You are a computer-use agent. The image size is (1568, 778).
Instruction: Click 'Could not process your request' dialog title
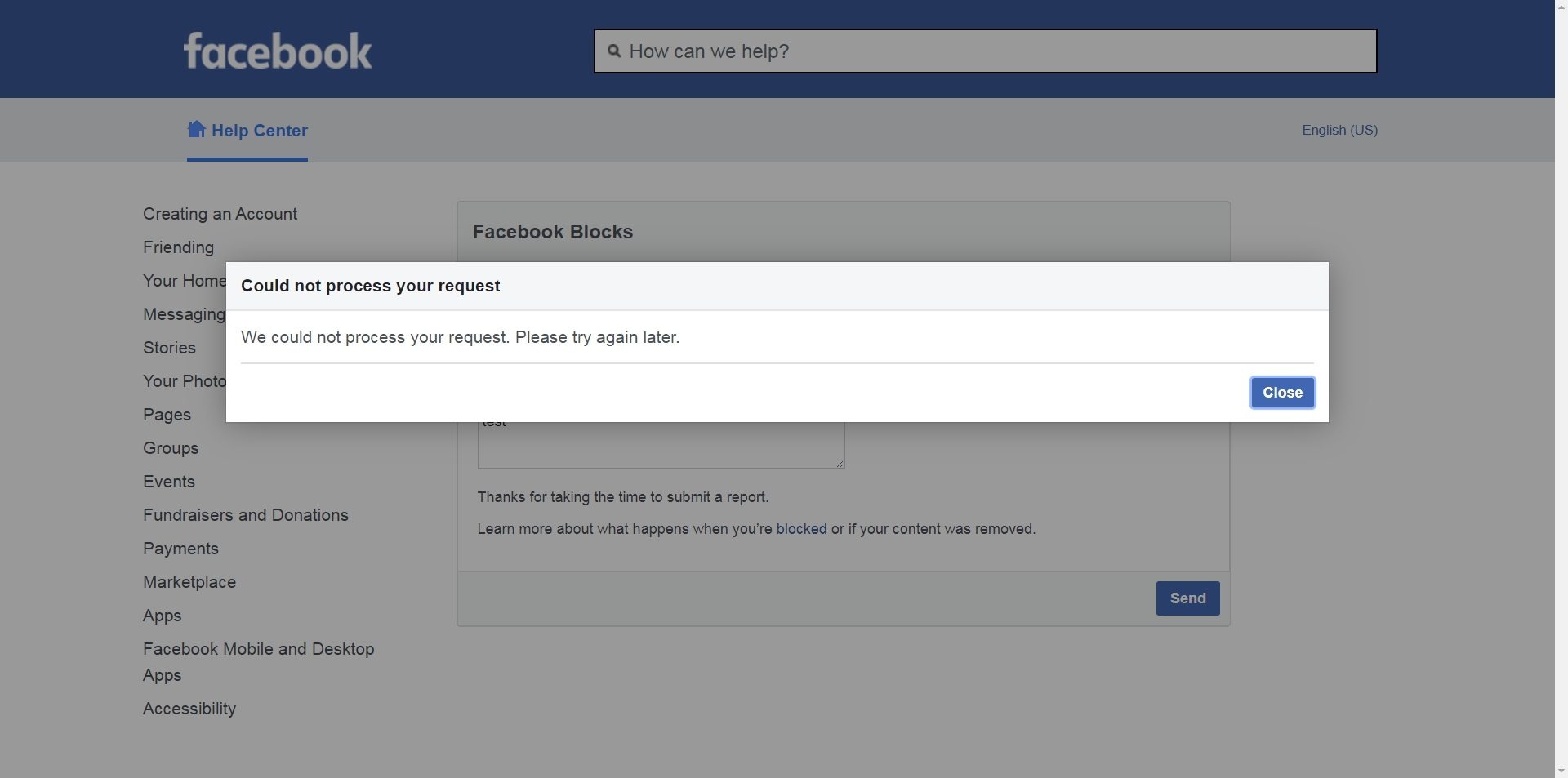[x=370, y=286]
